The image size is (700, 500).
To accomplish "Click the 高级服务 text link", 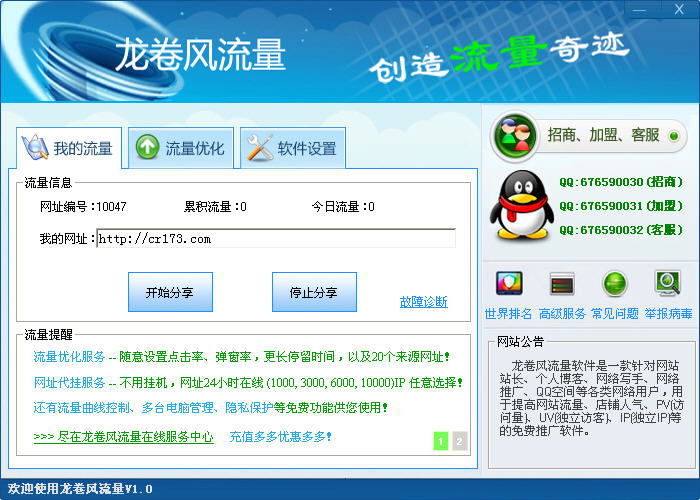I will click(562, 313).
